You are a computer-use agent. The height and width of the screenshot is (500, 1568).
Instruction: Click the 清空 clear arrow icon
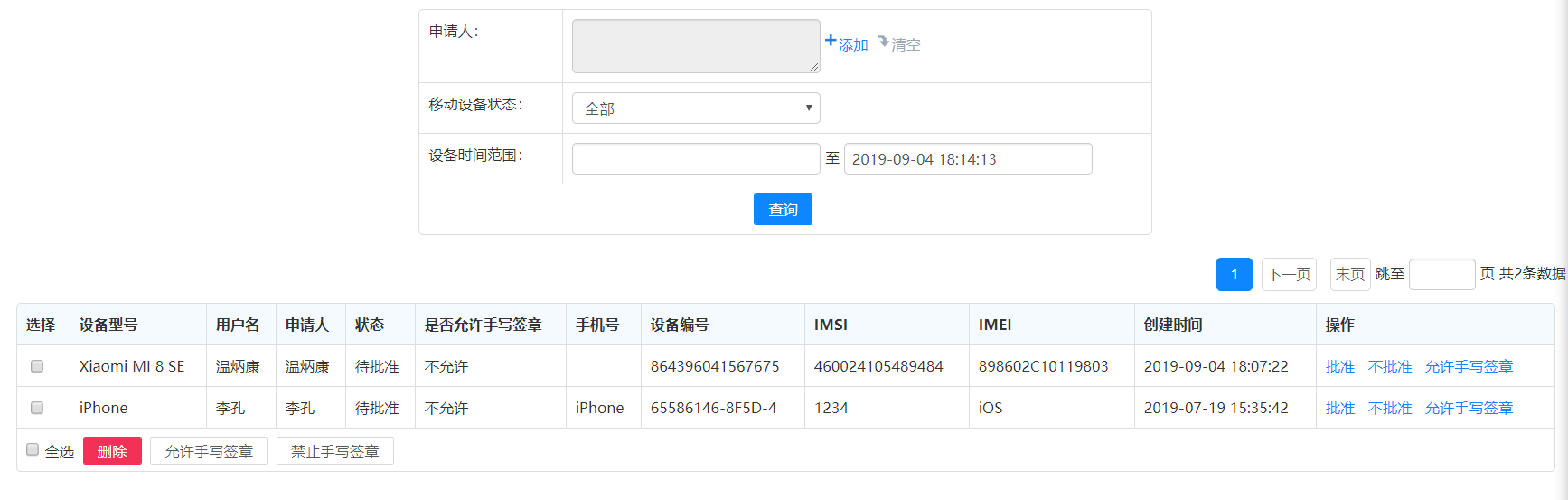pos(884,42)
